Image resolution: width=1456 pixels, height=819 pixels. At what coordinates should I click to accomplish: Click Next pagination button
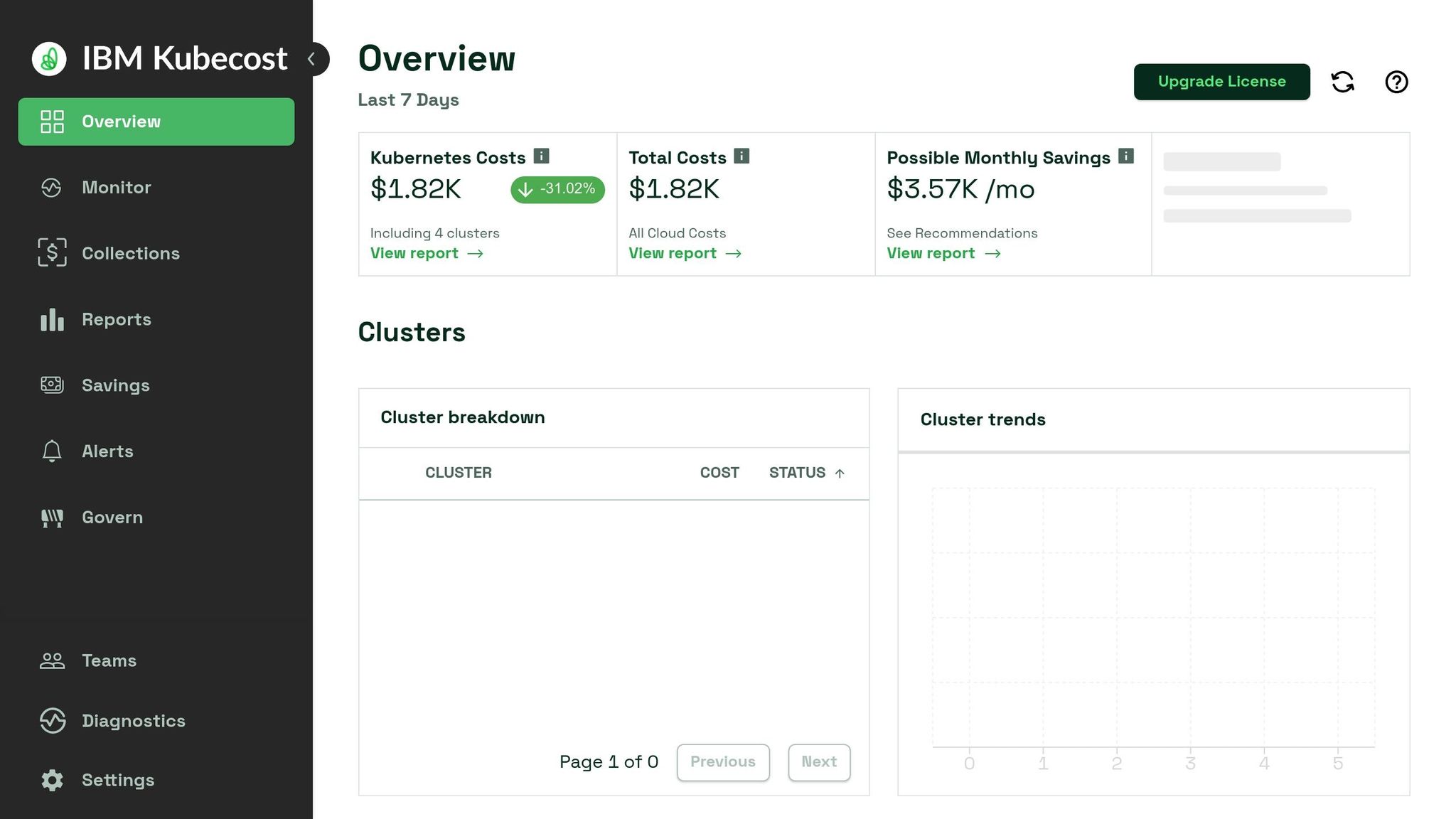coord(818,762)
